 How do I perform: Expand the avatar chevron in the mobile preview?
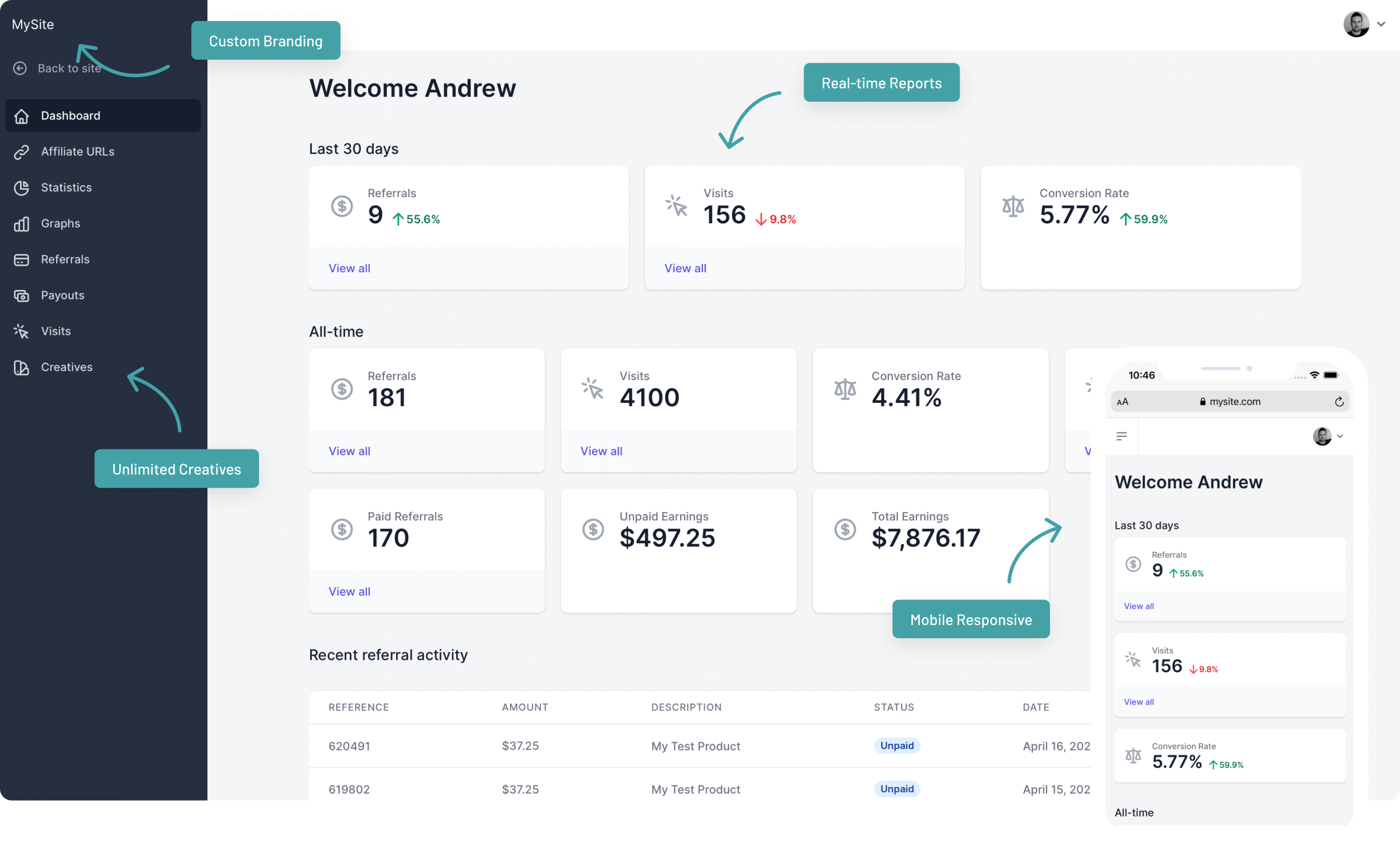tap(1340, 436)
